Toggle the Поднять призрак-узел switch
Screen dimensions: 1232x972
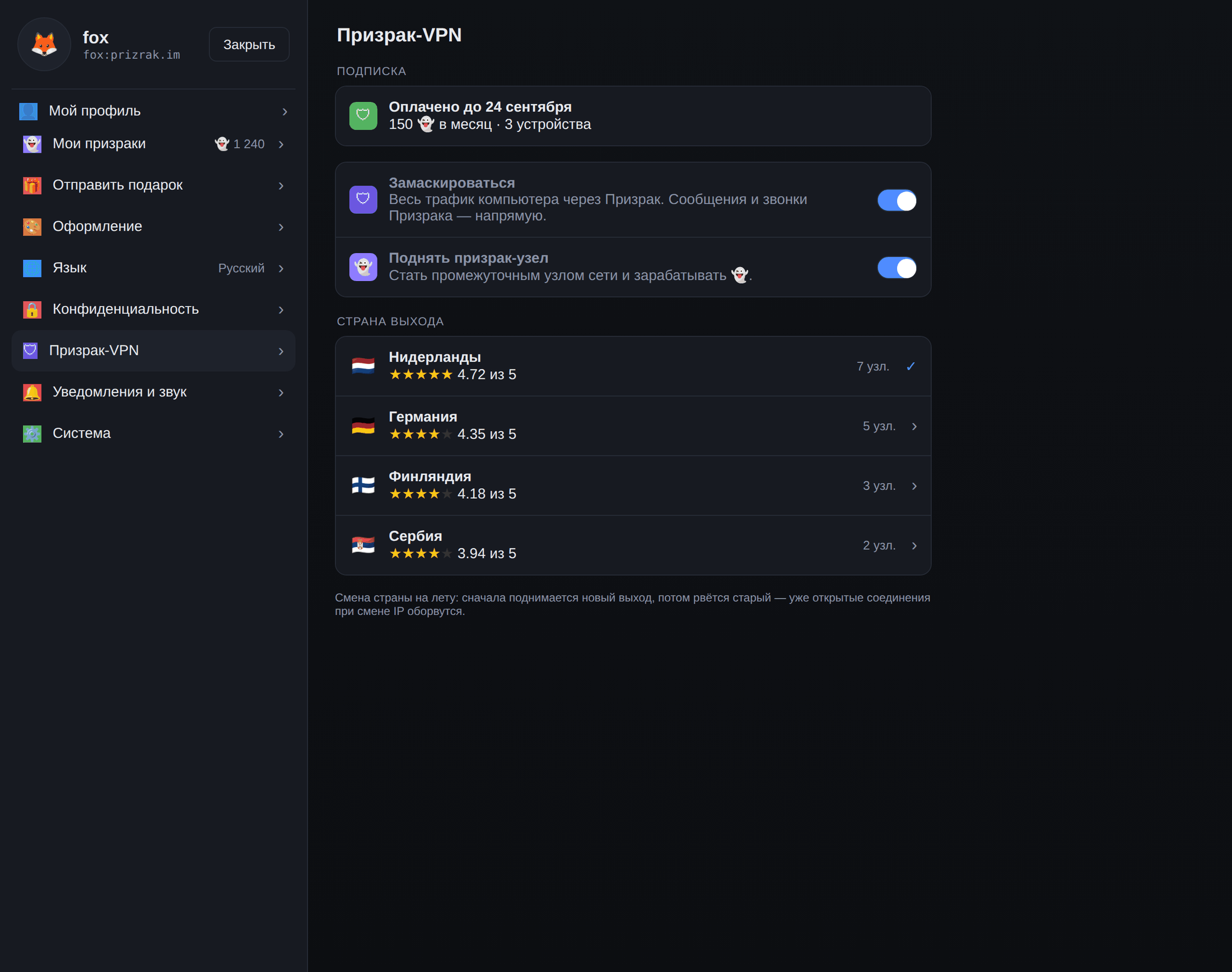[x=897, y=268]
